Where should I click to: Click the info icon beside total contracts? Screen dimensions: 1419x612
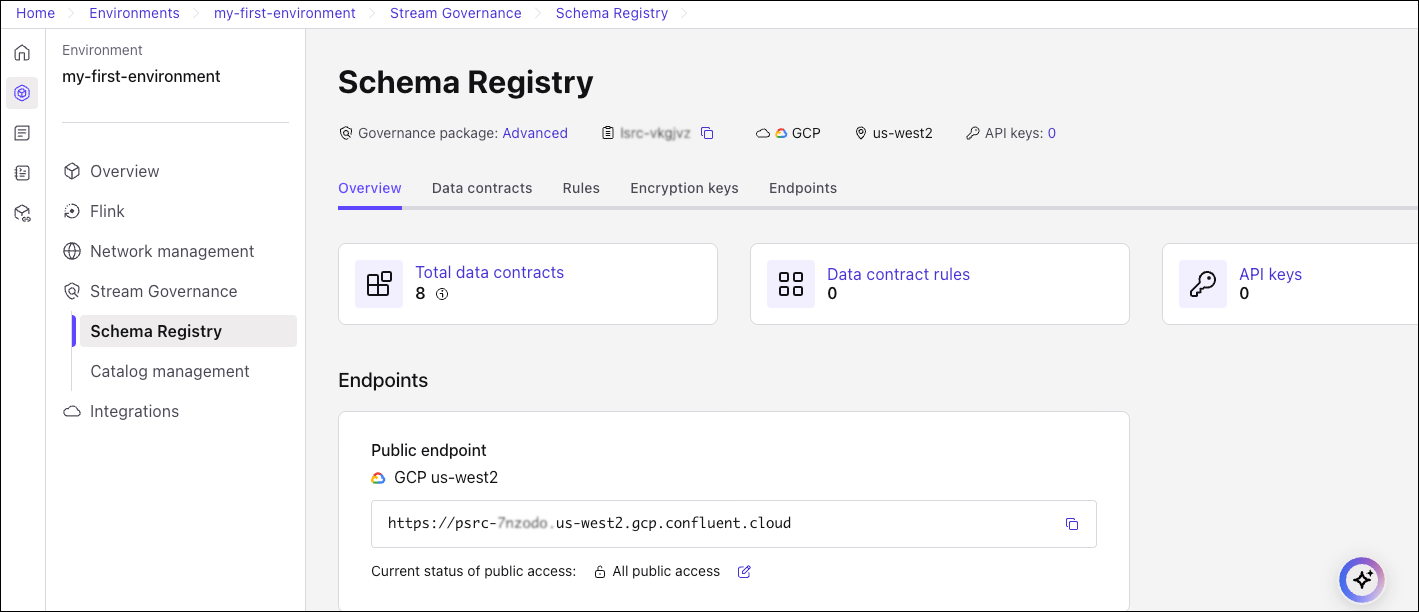coord(442,294)
